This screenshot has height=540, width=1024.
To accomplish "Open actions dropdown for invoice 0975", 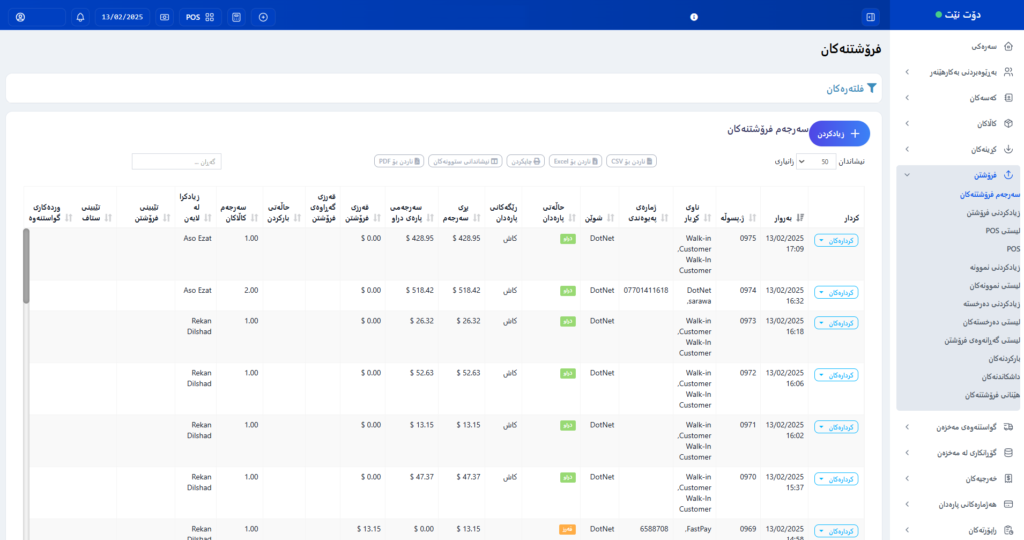I will pos(836,240).
